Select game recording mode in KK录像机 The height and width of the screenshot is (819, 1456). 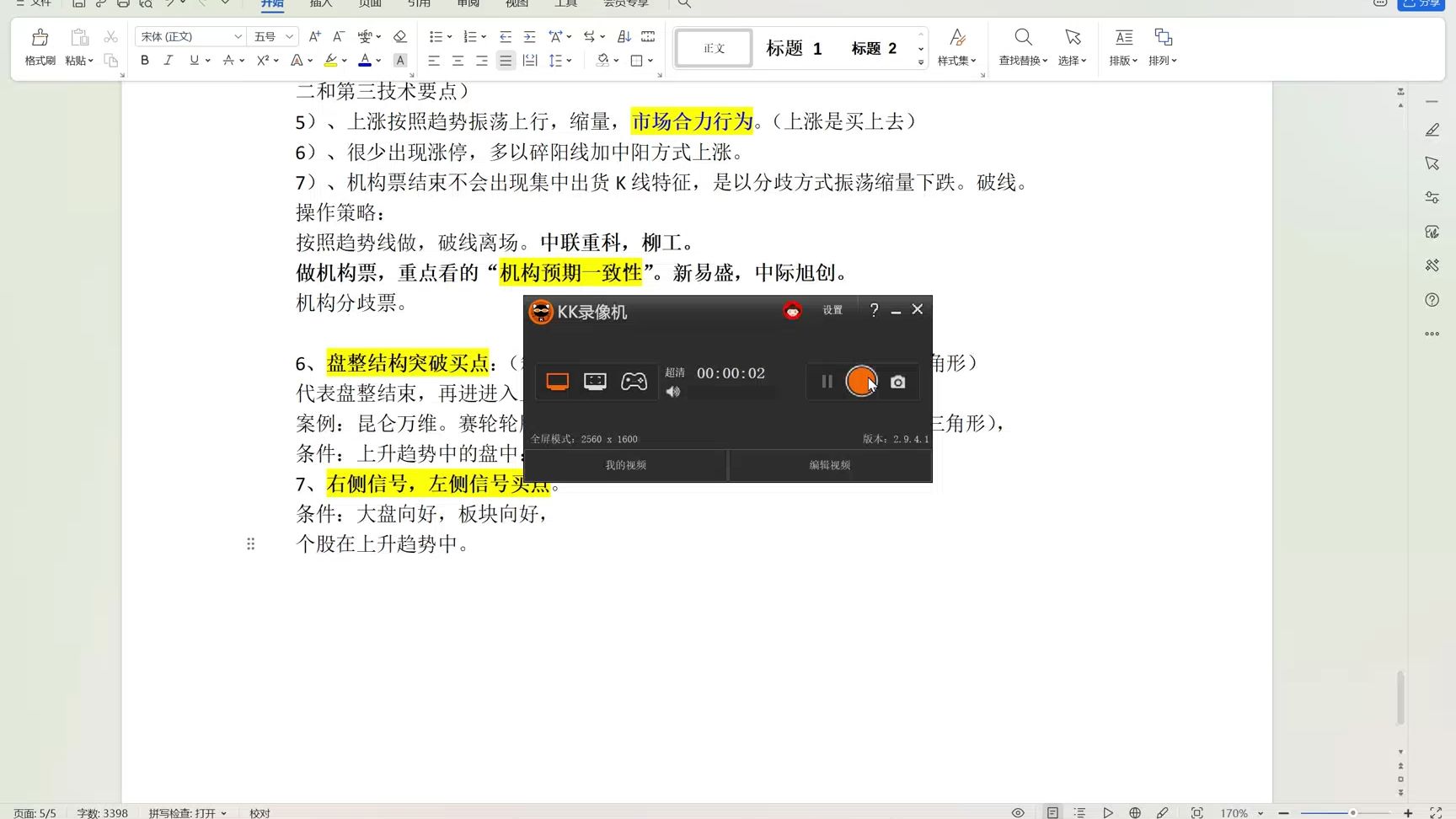(x=634, y=381)
